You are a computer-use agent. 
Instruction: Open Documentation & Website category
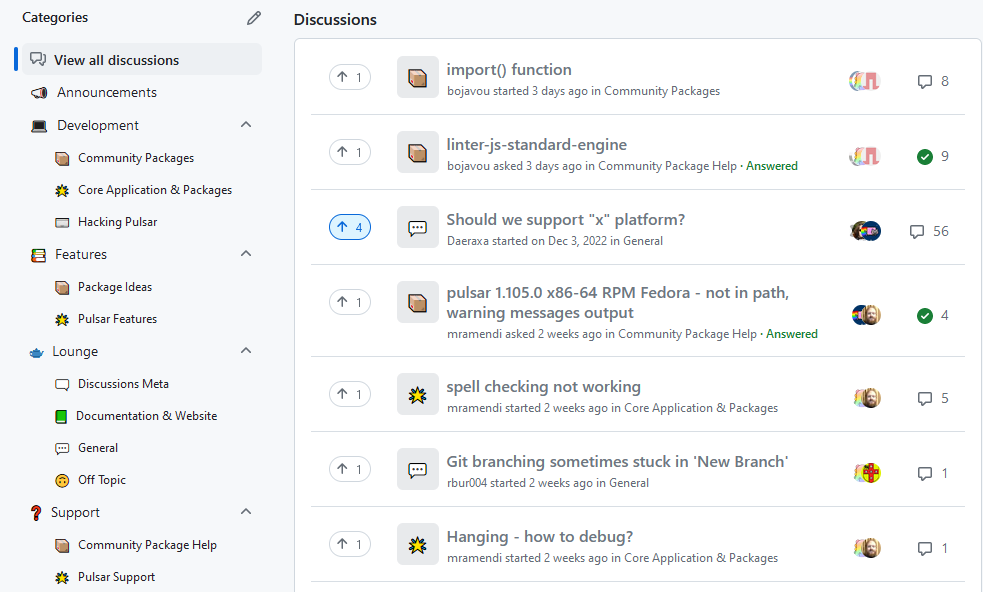(146, 416)
